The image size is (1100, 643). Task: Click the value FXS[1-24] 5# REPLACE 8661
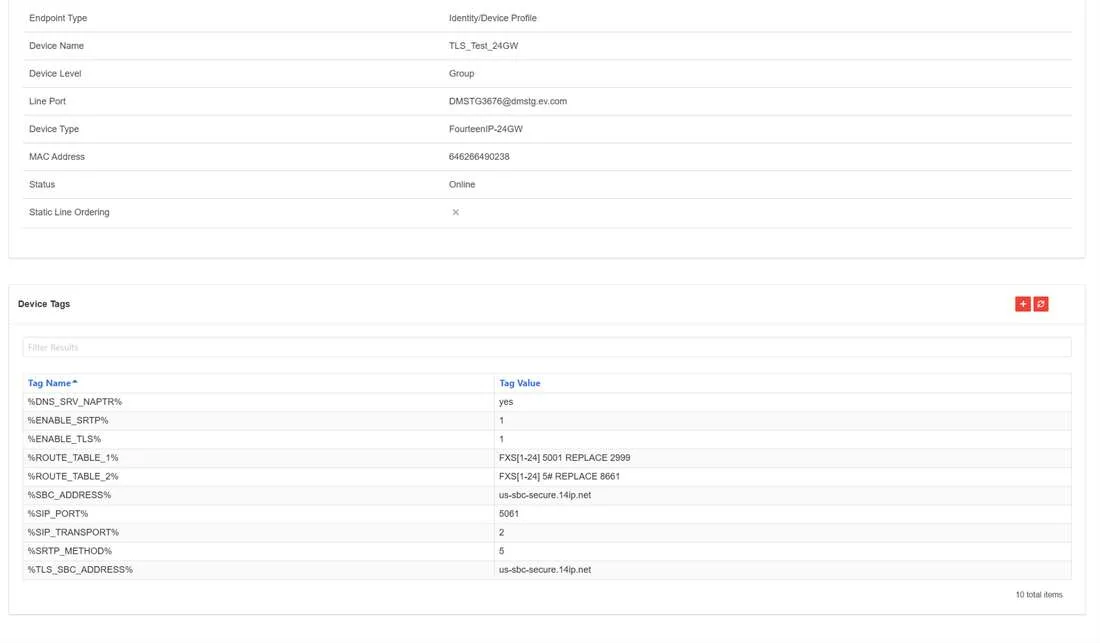(560, 476)
